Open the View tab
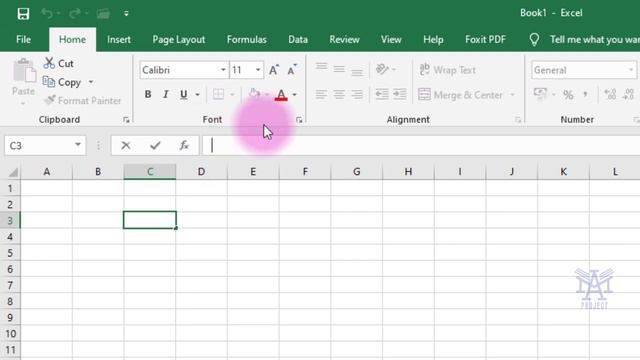 391,40
